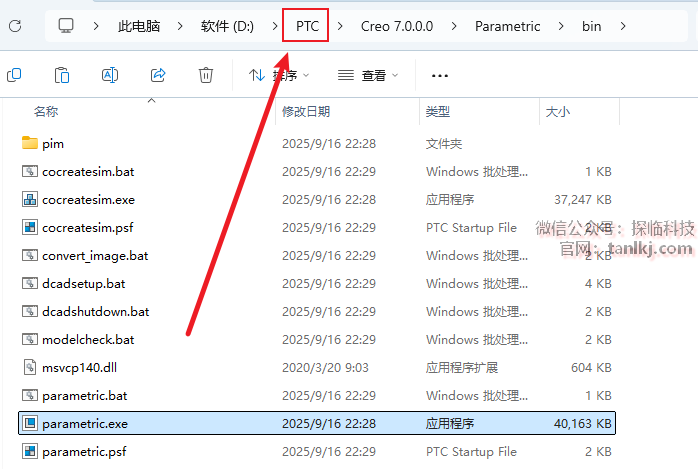
Task: Open the three-dots more options menu
Action: pyautogui.click(x=440, y=76)
